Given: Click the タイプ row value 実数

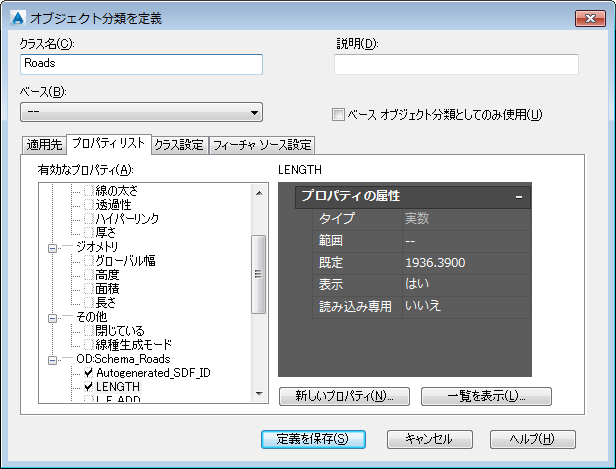Looking at the screenshot, I should 466,219.
